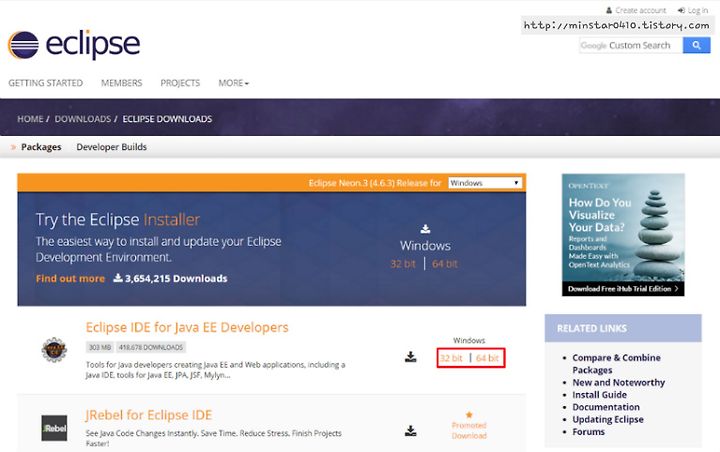Download Java EE Developers 64 bit
Viewport: 720px width, 452px height.
(487, 358)
